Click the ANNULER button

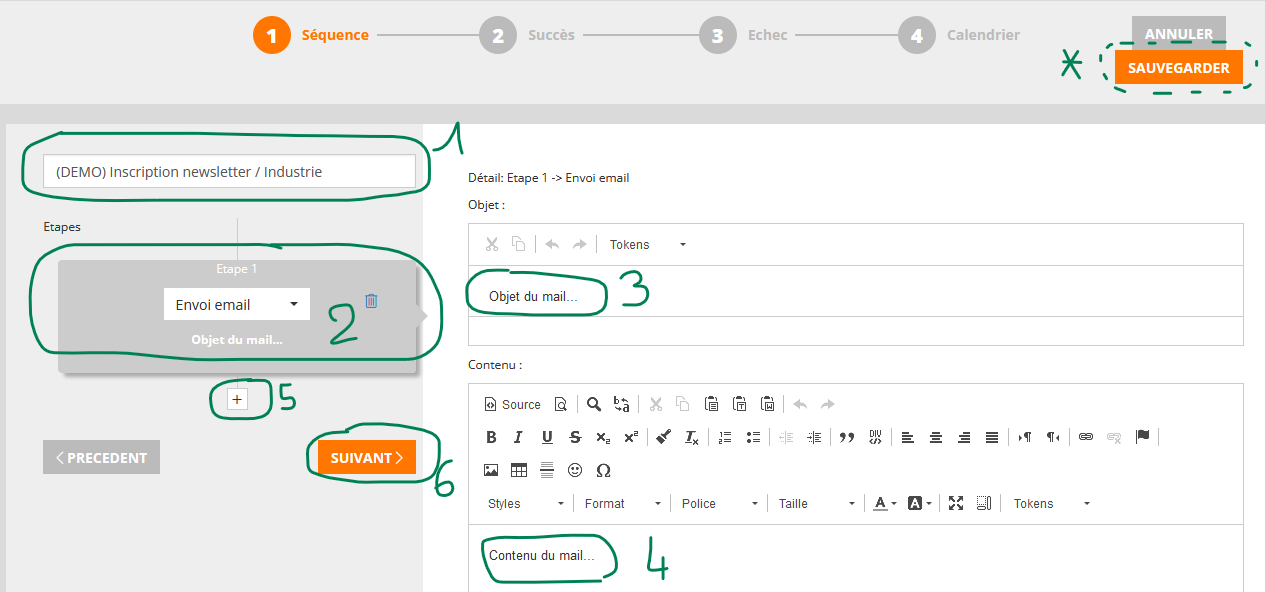(x=1179, y=33)
